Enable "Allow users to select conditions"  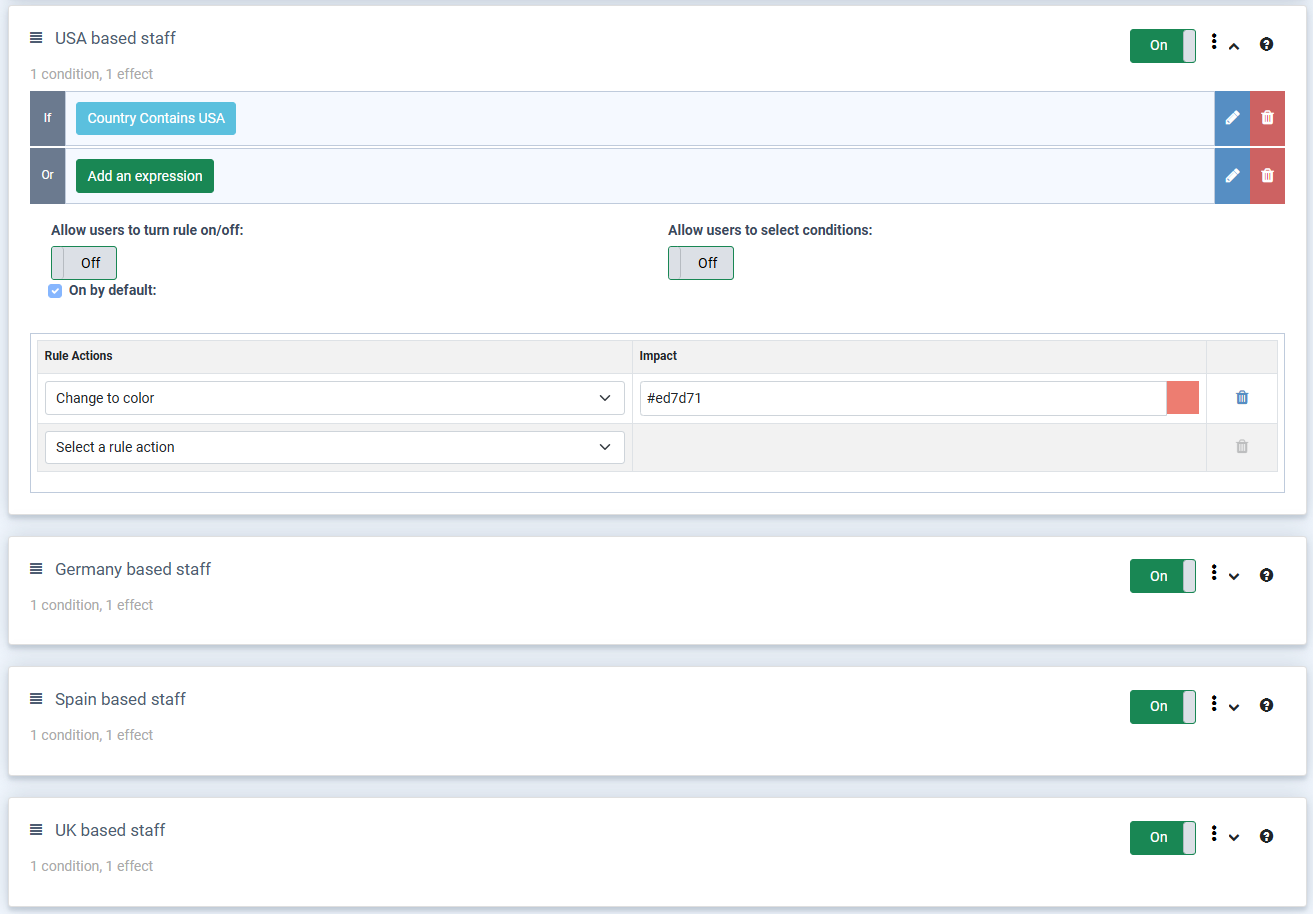pyautogui.click(x=700, y=262)
